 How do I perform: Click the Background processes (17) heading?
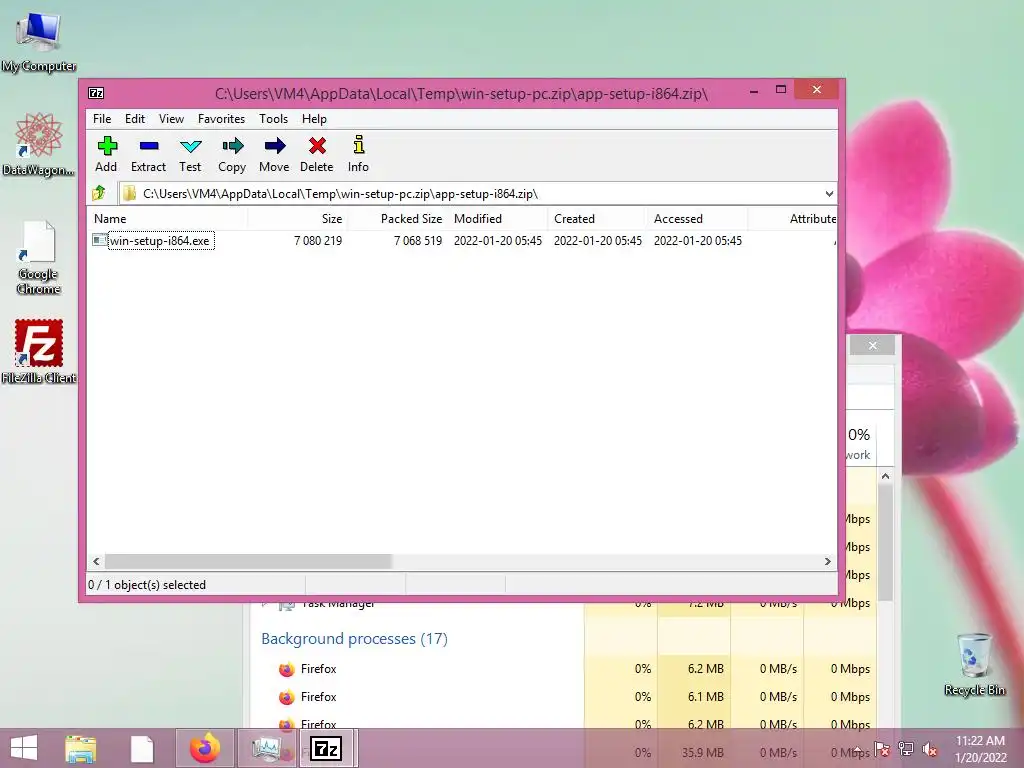[x=354, y=639]
